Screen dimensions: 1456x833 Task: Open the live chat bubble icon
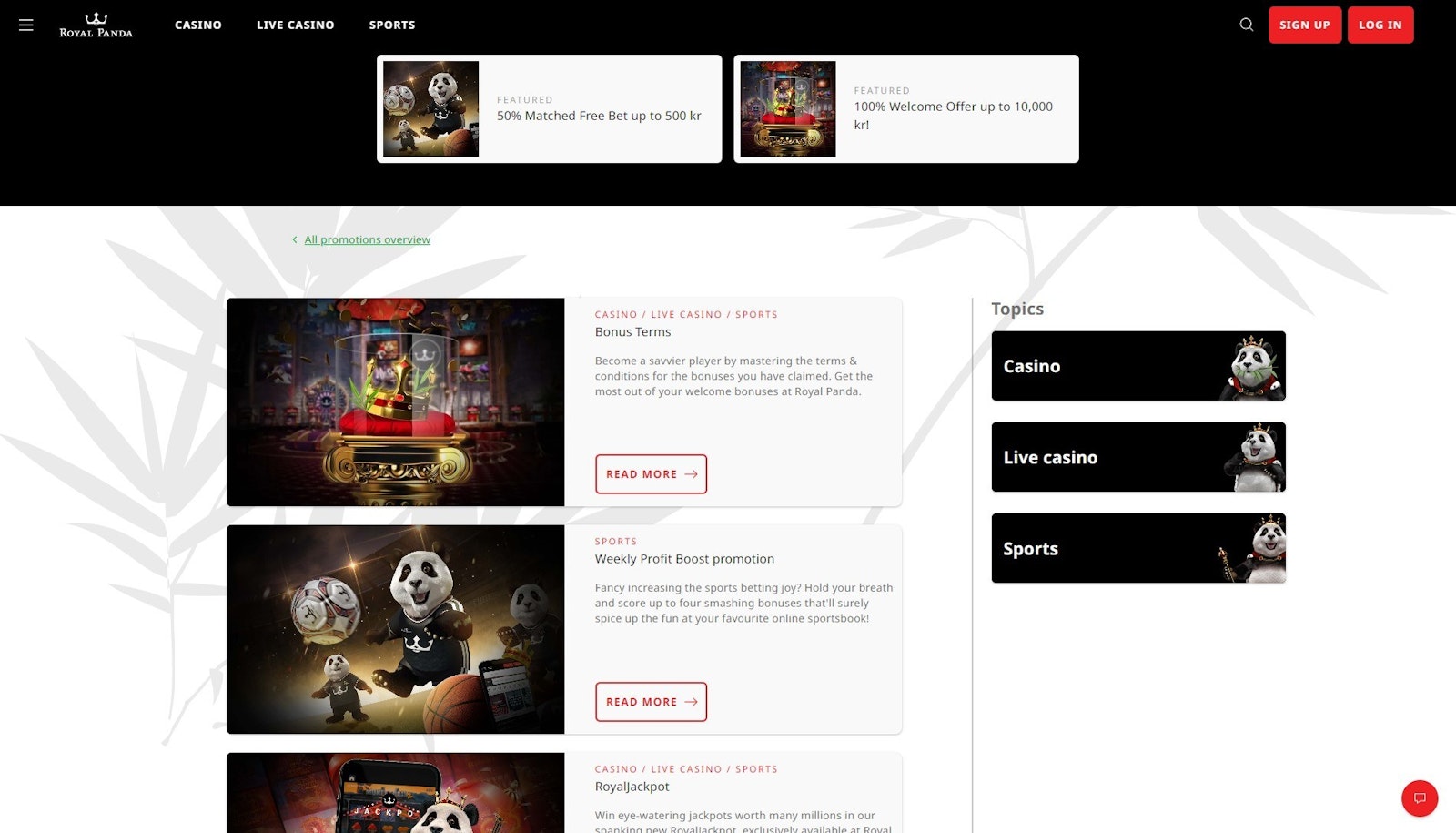click(1420, 798)
